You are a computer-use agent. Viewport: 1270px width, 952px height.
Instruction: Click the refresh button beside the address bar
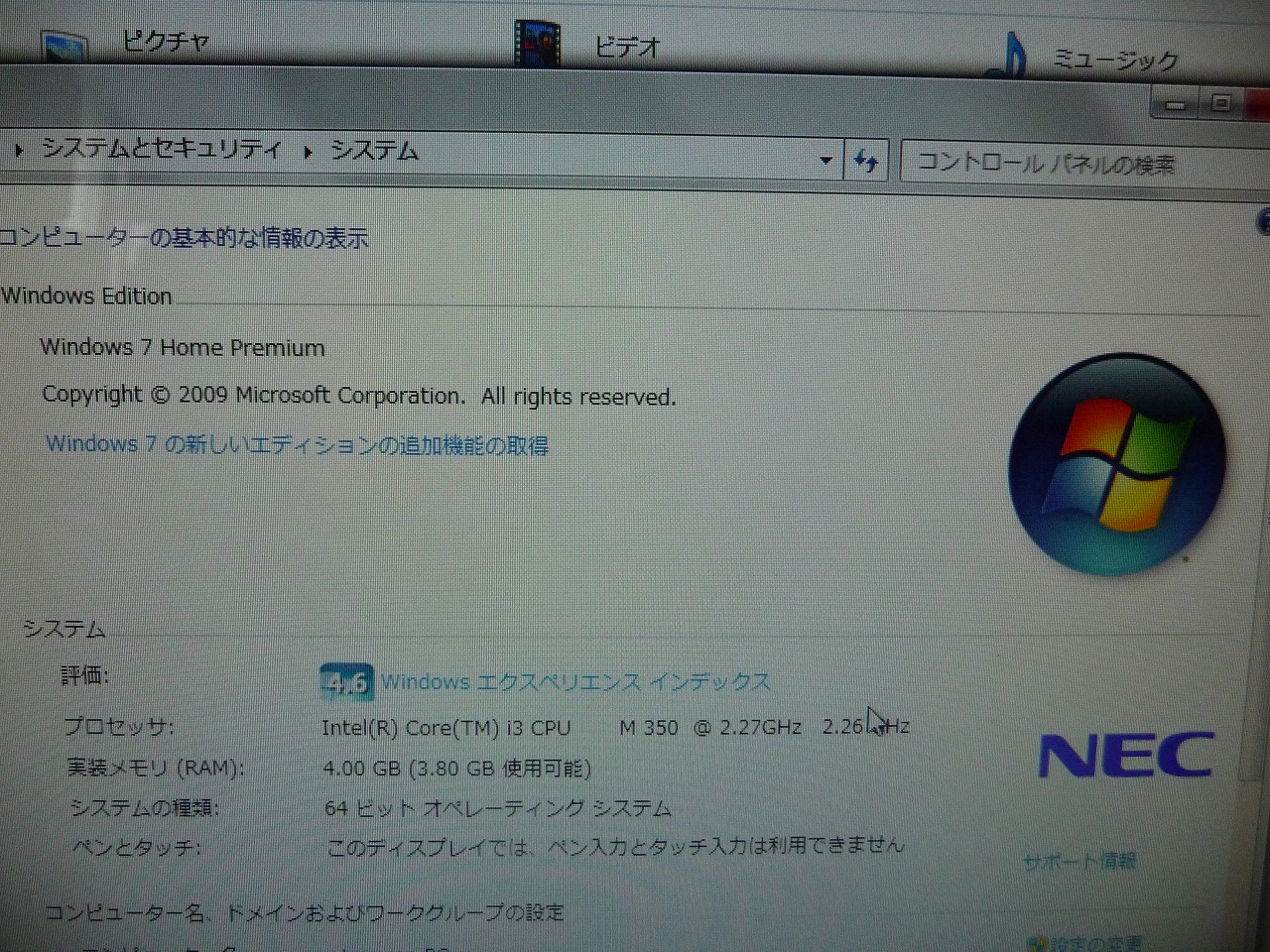click(866, 161)
